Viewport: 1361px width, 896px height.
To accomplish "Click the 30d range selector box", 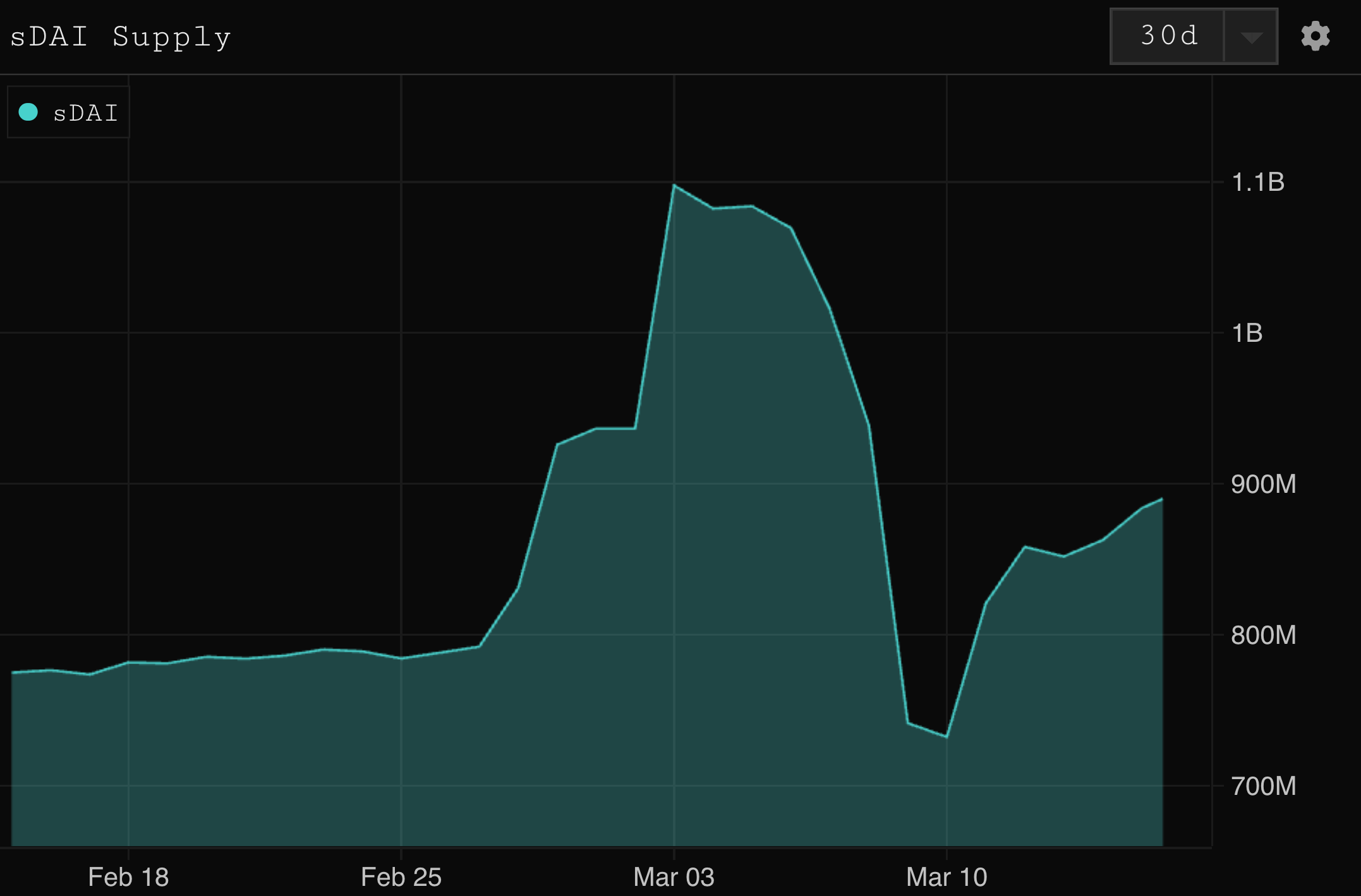I will click(1168, 36).
